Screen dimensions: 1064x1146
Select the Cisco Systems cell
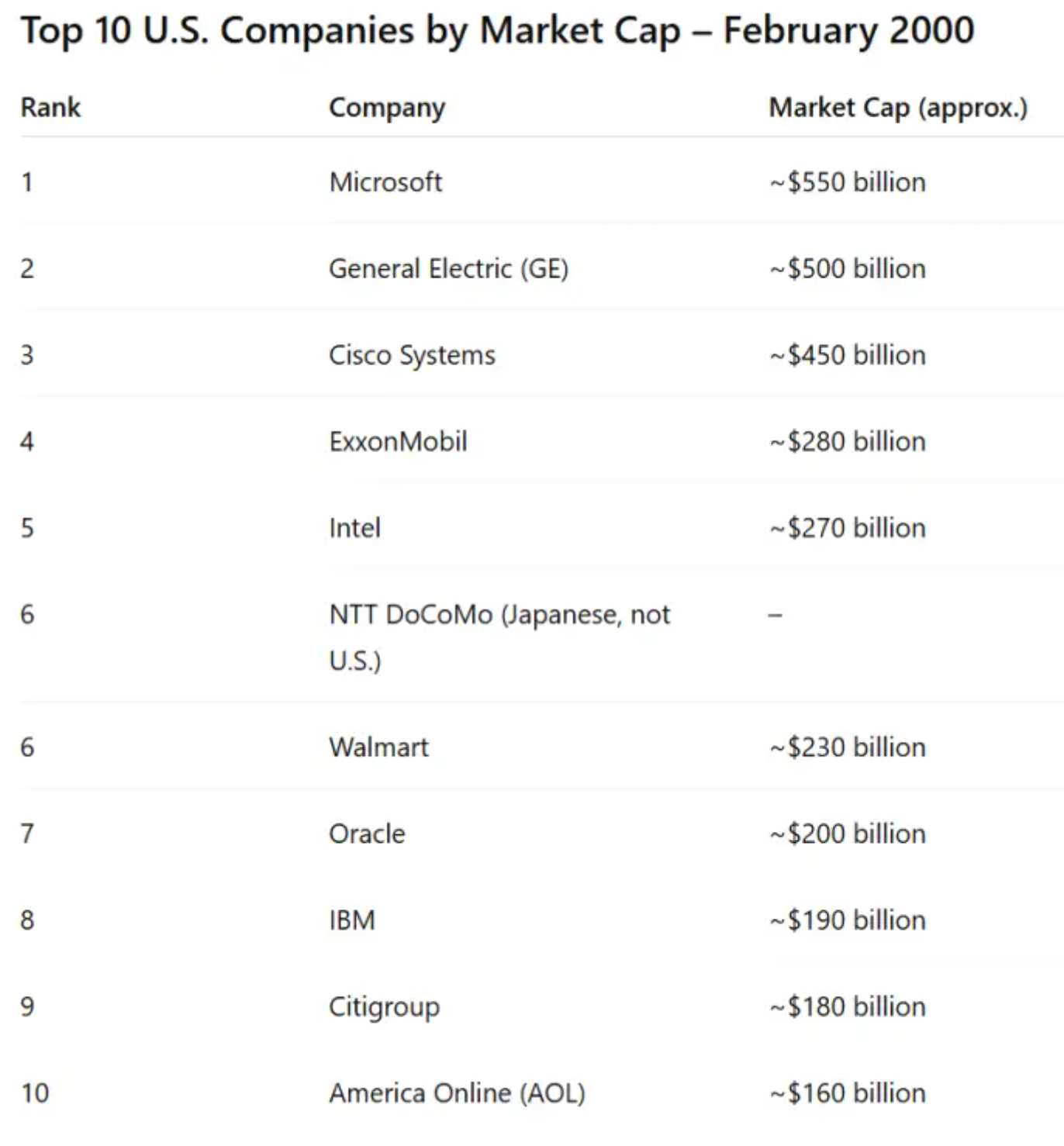point(412,355)
